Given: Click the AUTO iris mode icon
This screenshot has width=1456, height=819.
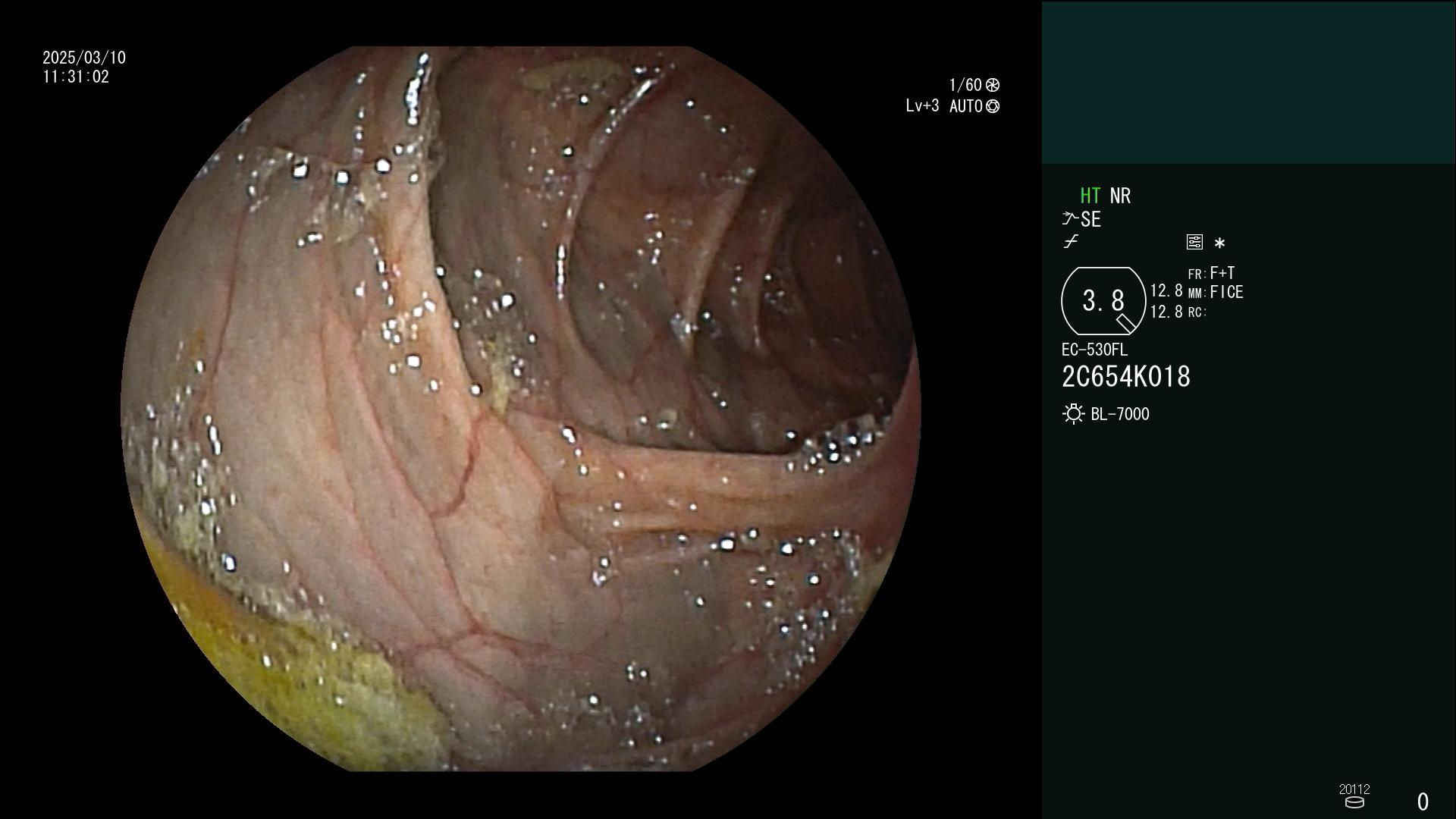Looking at the screenshot, I should click(x=993, y=106).
